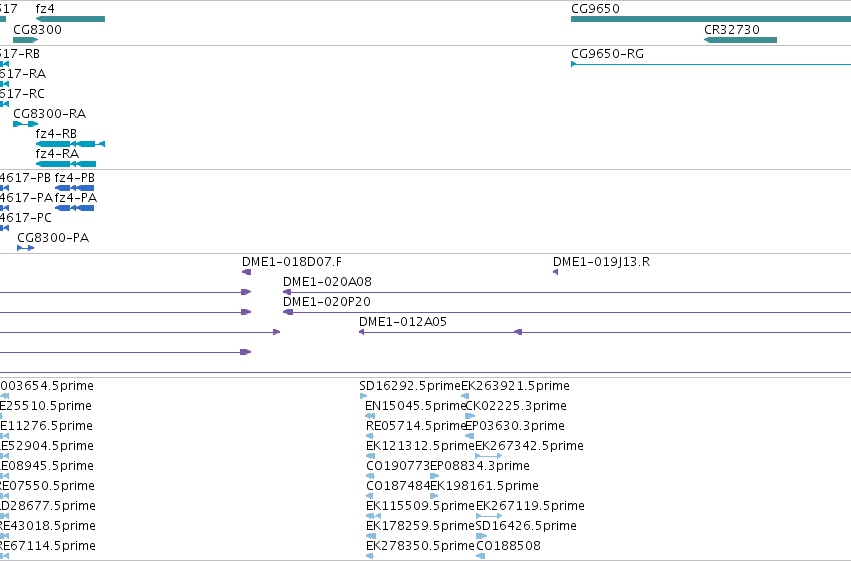Select the fz4-PA protein feature

coord(74,208)
